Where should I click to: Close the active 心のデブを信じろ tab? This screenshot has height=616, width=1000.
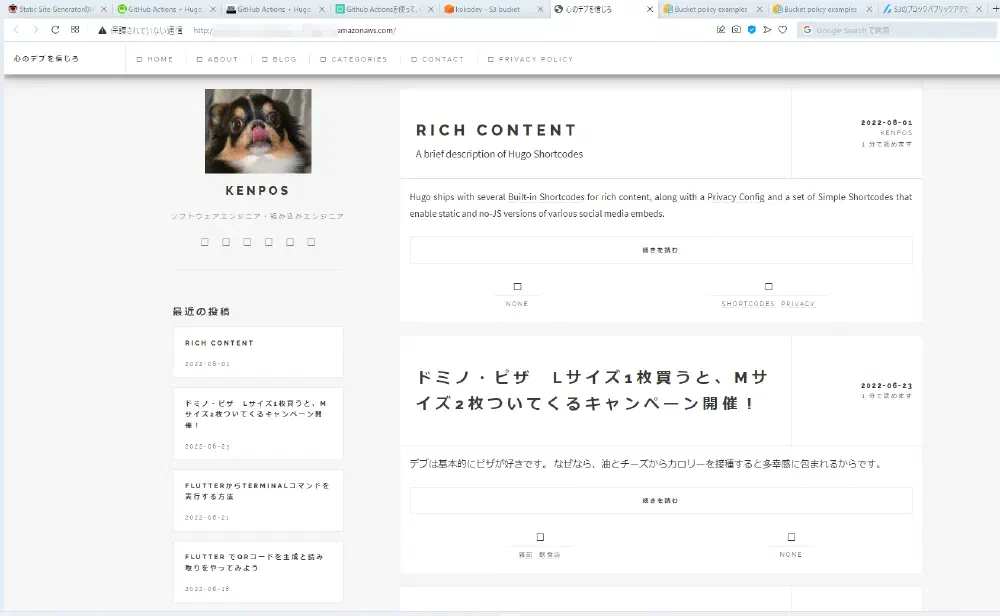pyautogui.click(x=650, y=9)
